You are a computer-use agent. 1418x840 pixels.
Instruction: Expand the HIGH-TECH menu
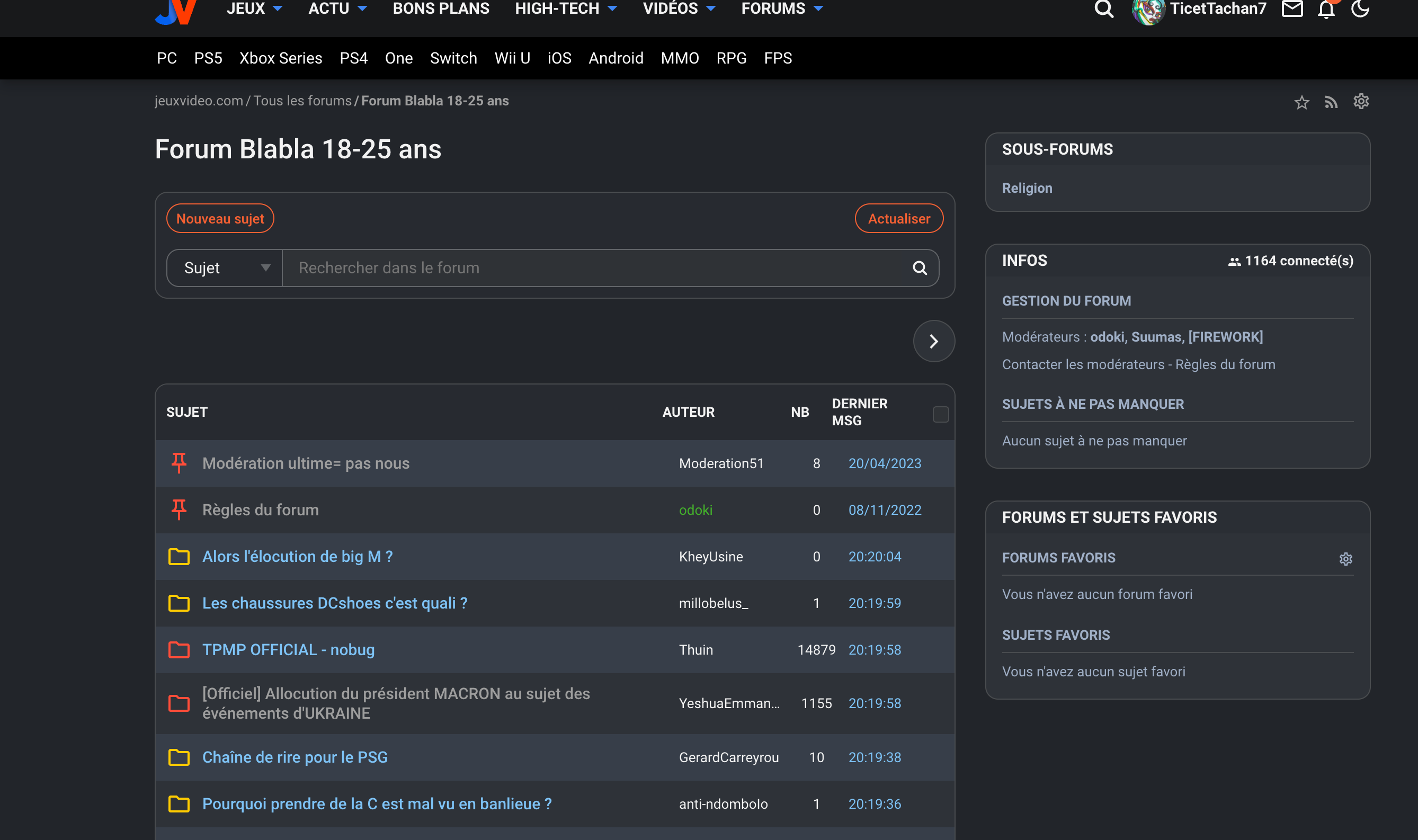coord(566,8)
